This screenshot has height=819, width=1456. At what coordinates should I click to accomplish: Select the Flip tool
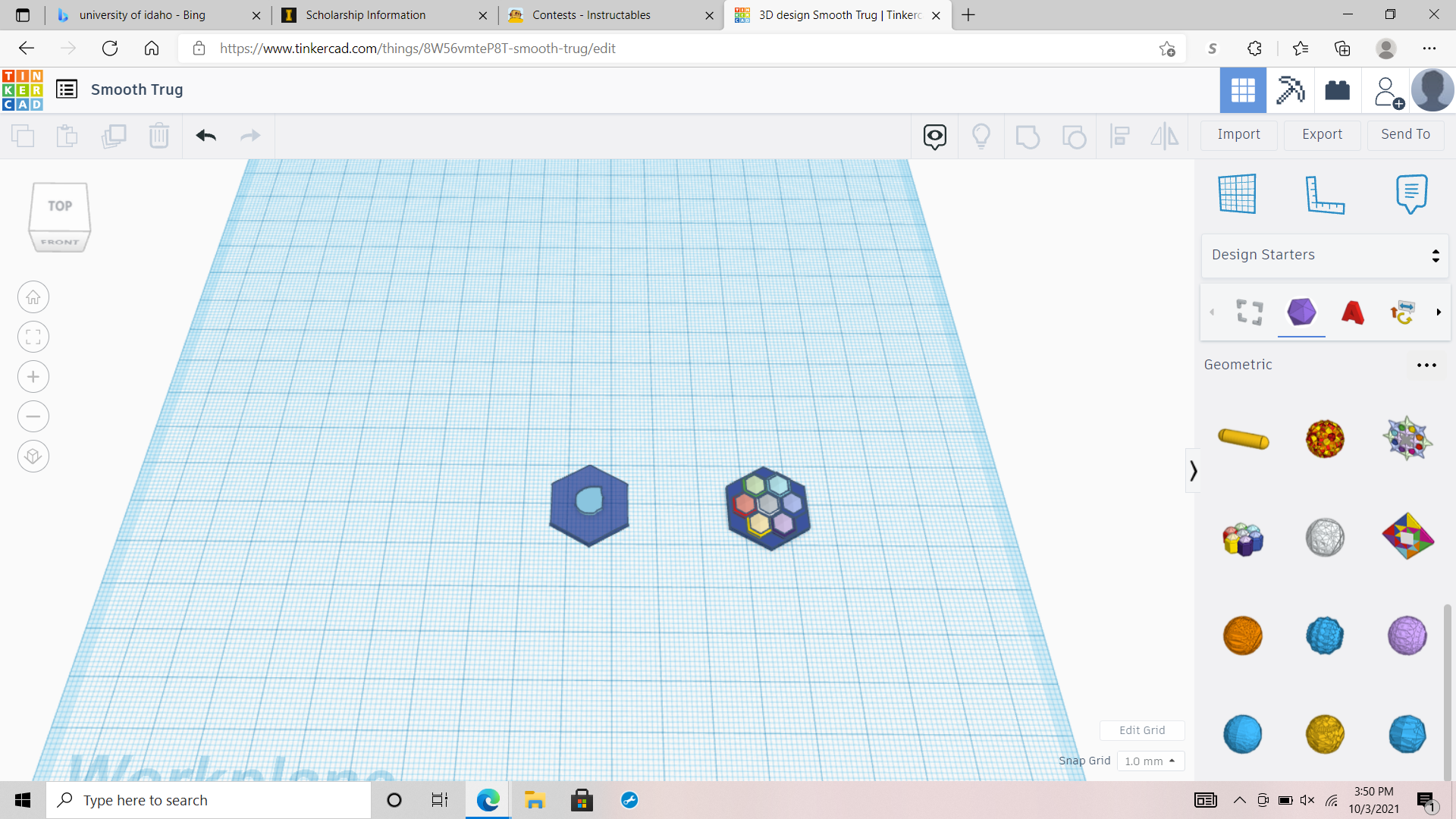(1165, 136)
